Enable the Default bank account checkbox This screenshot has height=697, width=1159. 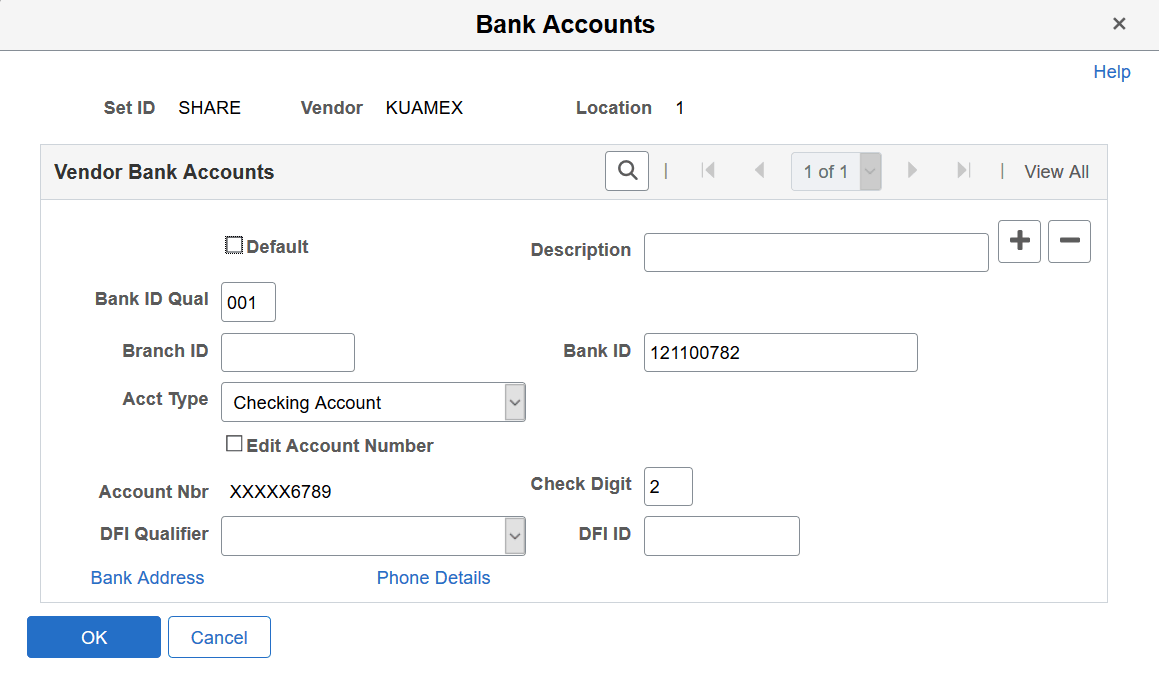pyautogui.click(x=234, y=244)
